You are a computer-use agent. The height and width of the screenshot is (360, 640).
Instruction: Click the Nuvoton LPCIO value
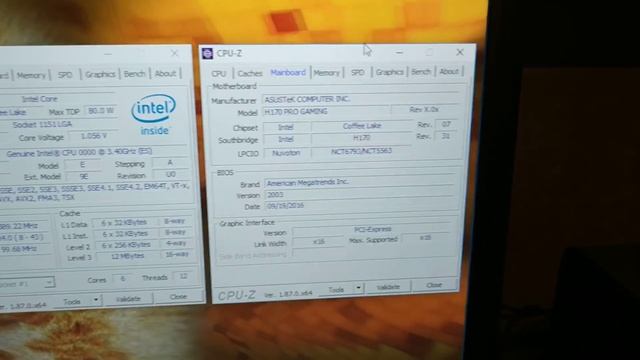(286, 153)
